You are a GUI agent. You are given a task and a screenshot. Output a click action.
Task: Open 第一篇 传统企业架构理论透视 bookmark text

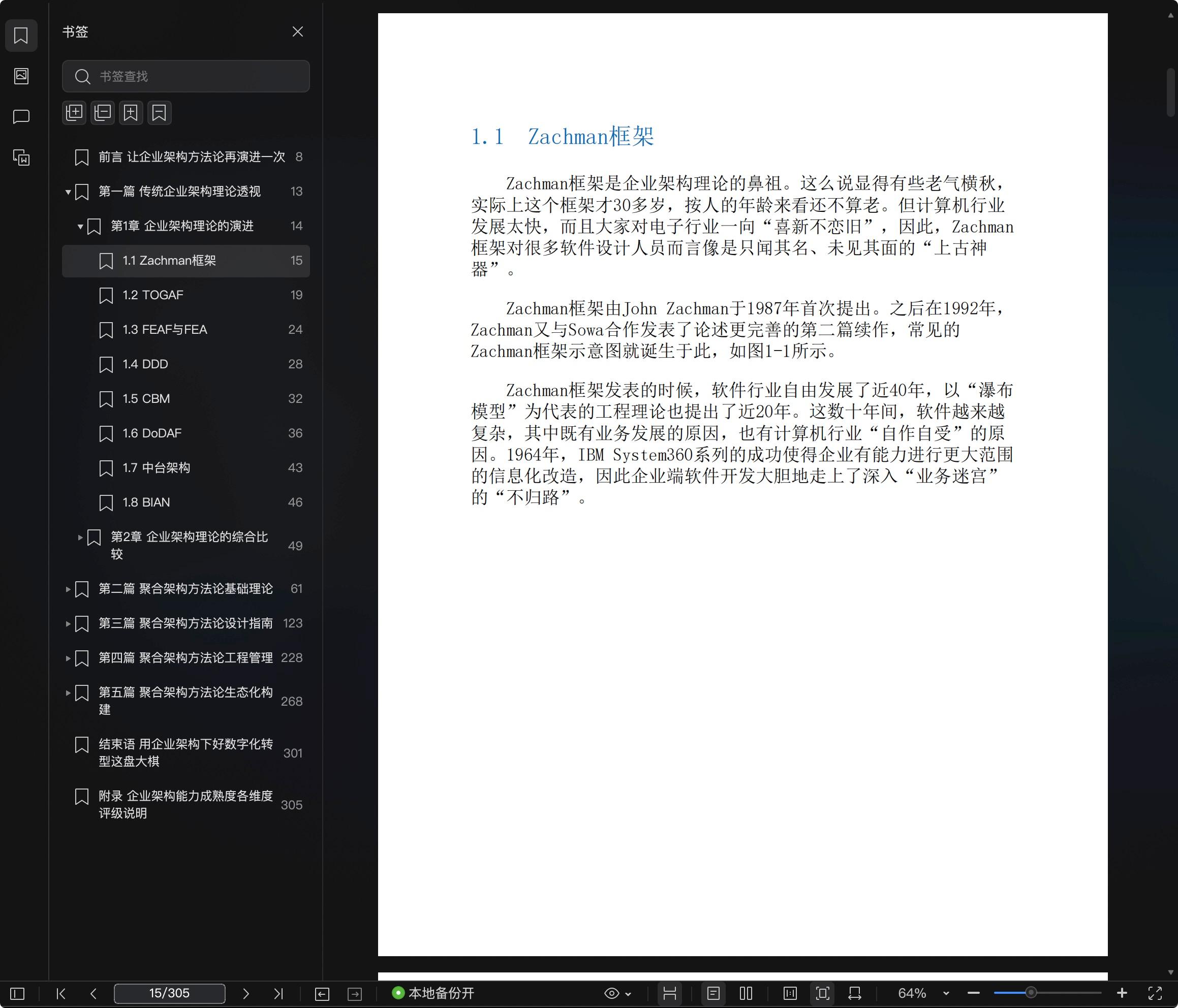[180, 192]
